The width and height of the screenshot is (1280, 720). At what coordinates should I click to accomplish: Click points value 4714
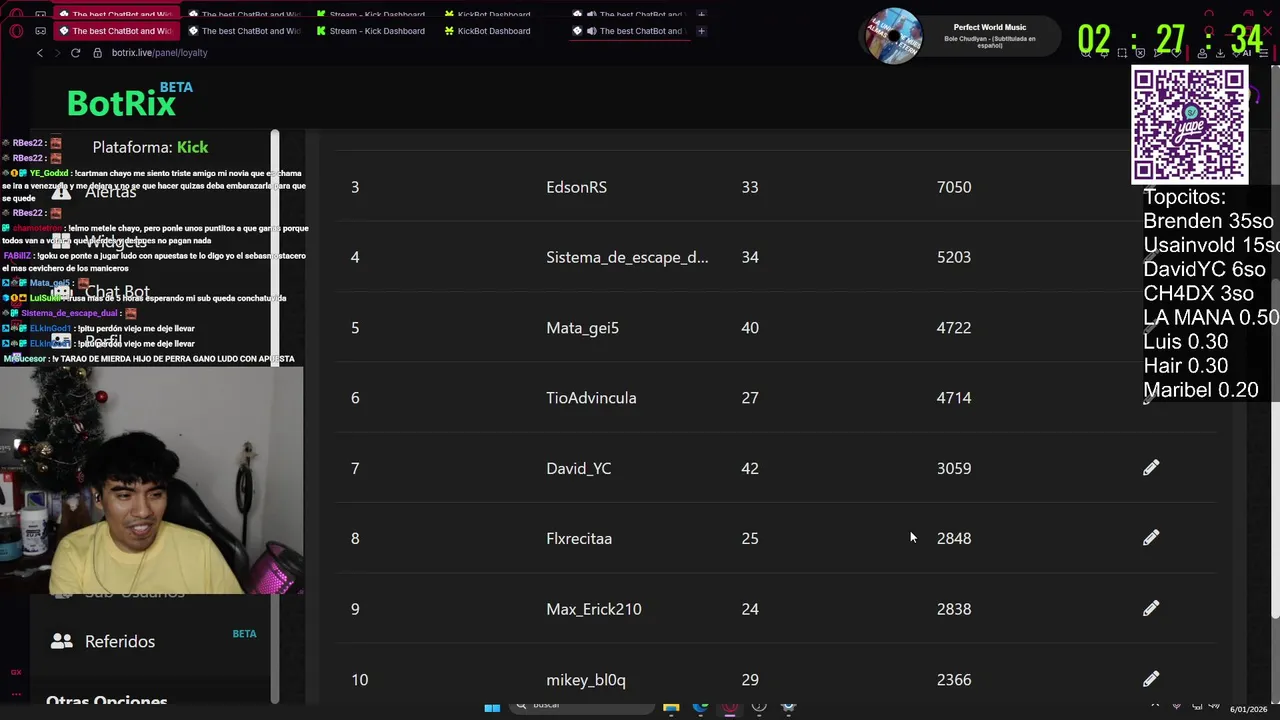click(954, 398)
